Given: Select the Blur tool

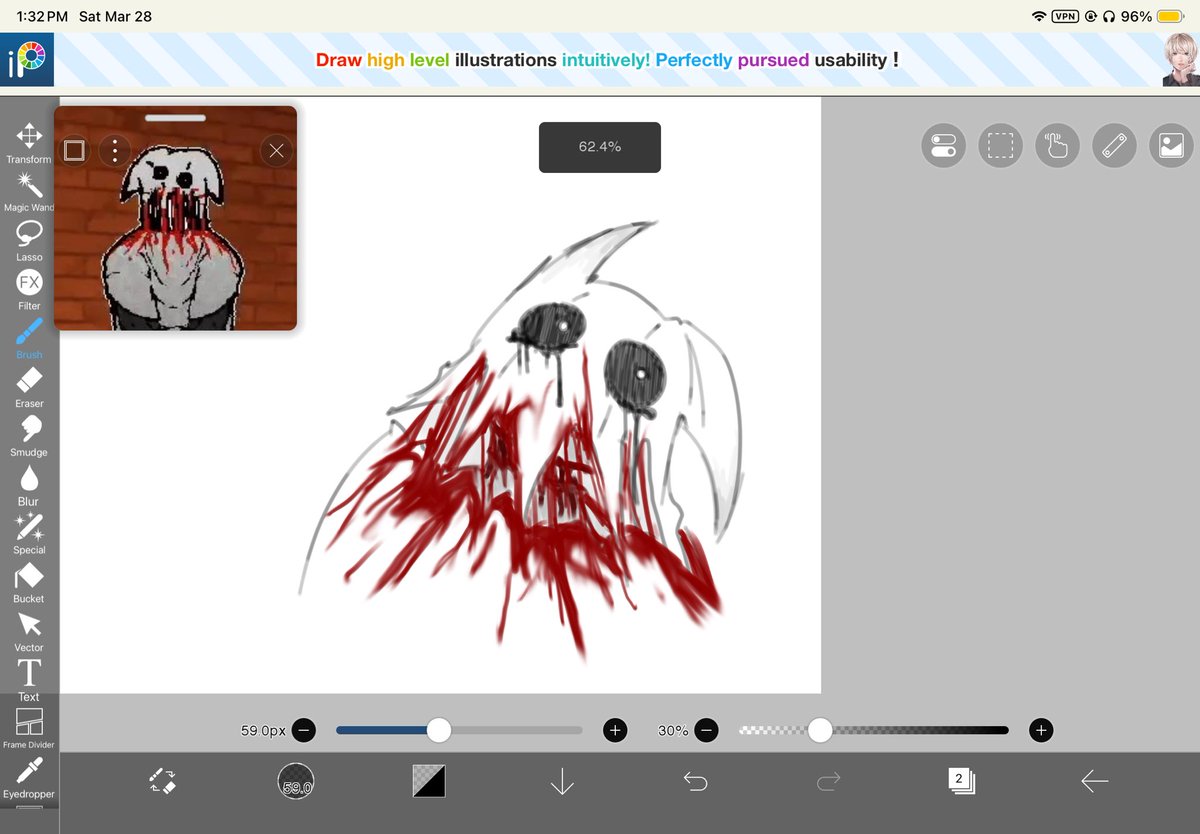Looking at the screenshot, I should pos(29,485).
